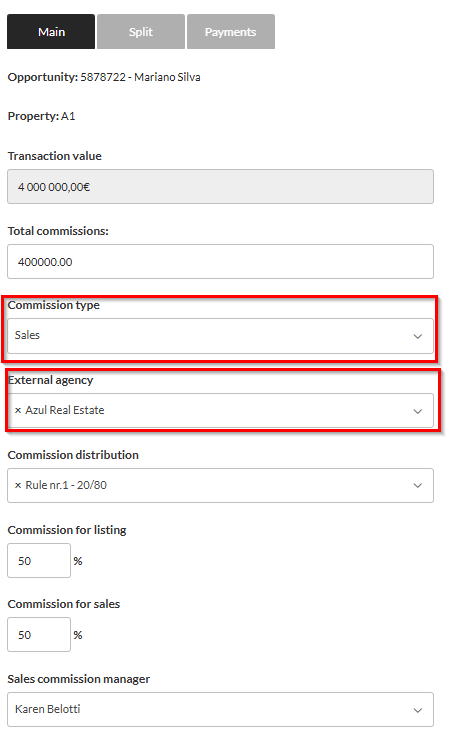Expand Commission type chevron arrow
Image resolution: width=455 pixels, height=746 pixels.
coord(417,336)
